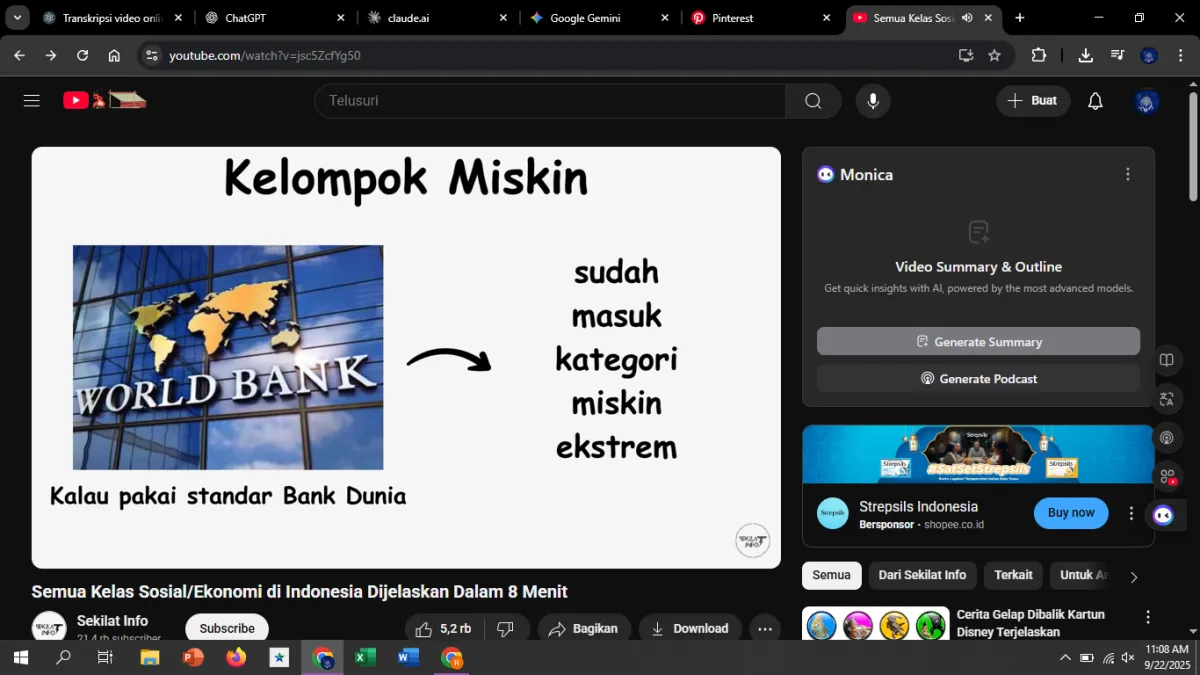Click the Sekilat Info watermark in video
Screen dimensions: 1200x675
752,541
